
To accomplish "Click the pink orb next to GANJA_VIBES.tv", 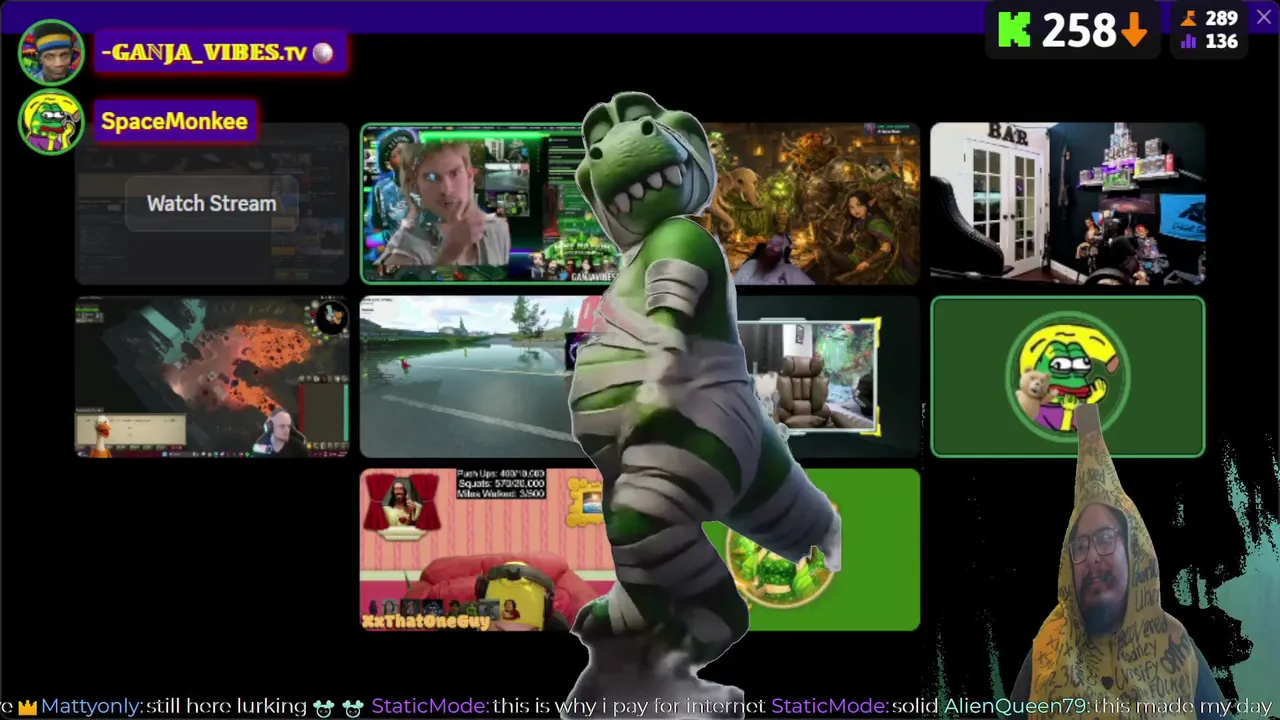I will pos(322,53).
